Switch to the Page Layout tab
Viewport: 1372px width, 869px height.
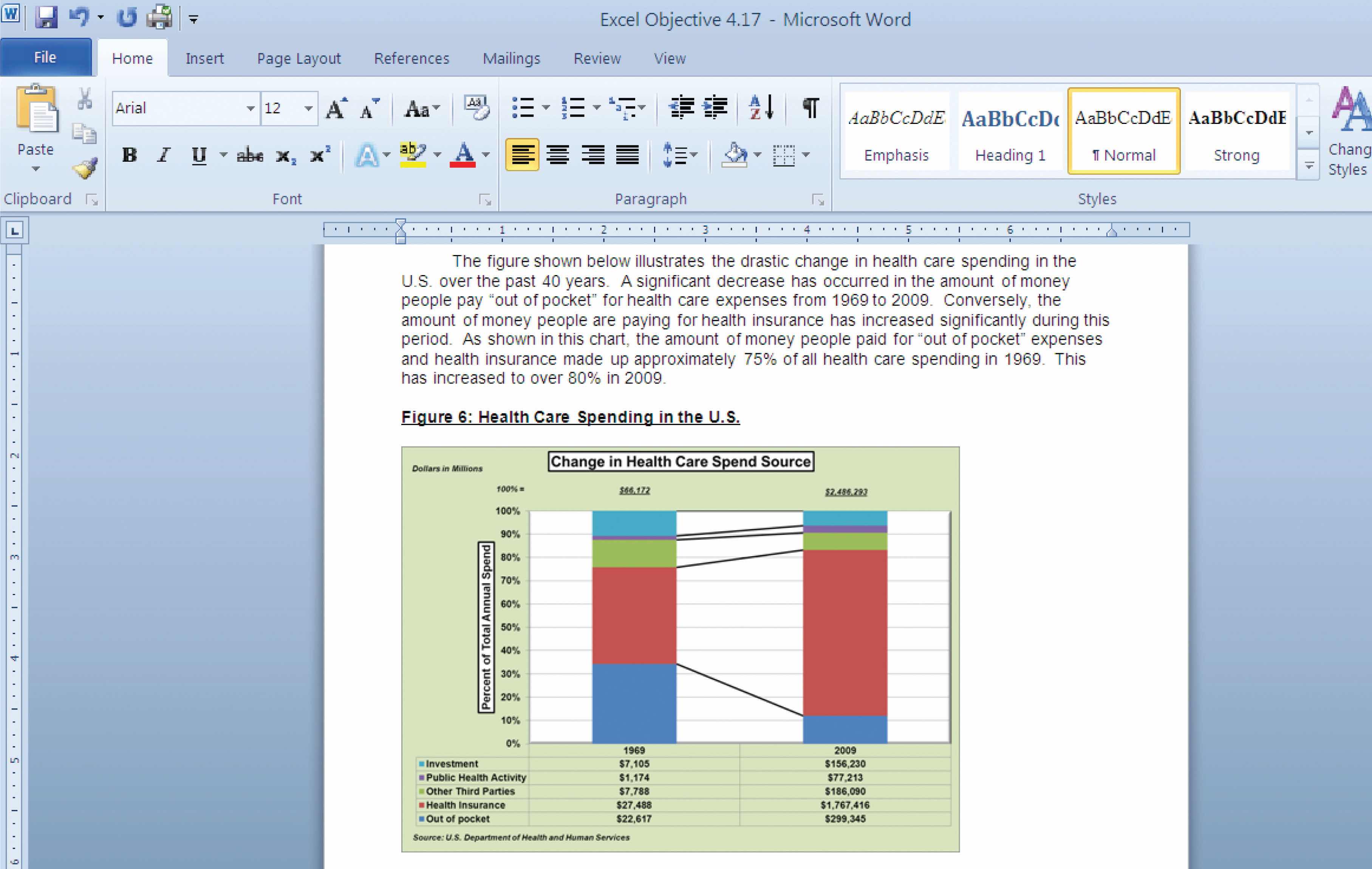click(x=299, y=59)
